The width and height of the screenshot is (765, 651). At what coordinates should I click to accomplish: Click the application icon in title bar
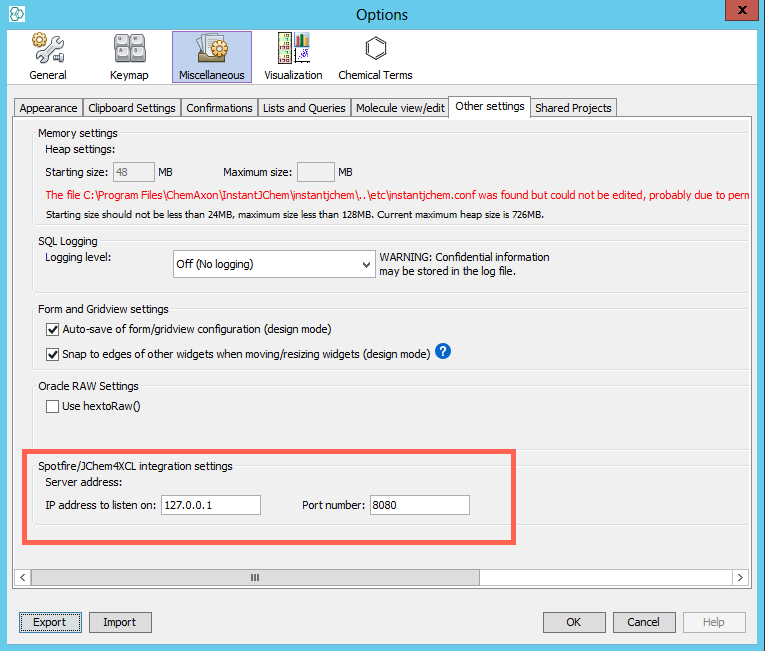pyautogui.click(x=17, y=14)
